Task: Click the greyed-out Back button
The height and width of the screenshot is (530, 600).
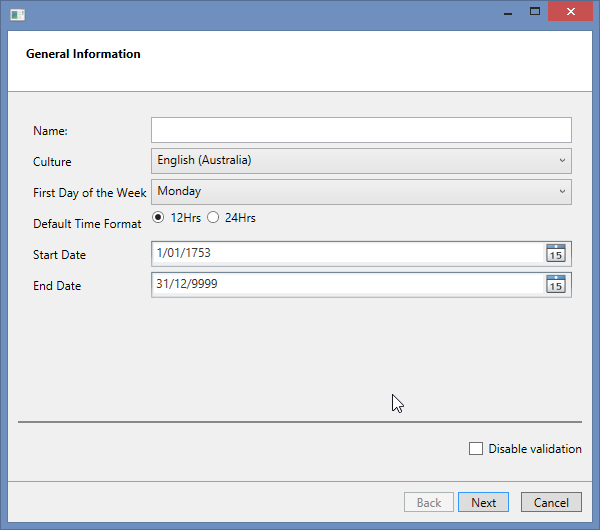Action: (428, 502)
